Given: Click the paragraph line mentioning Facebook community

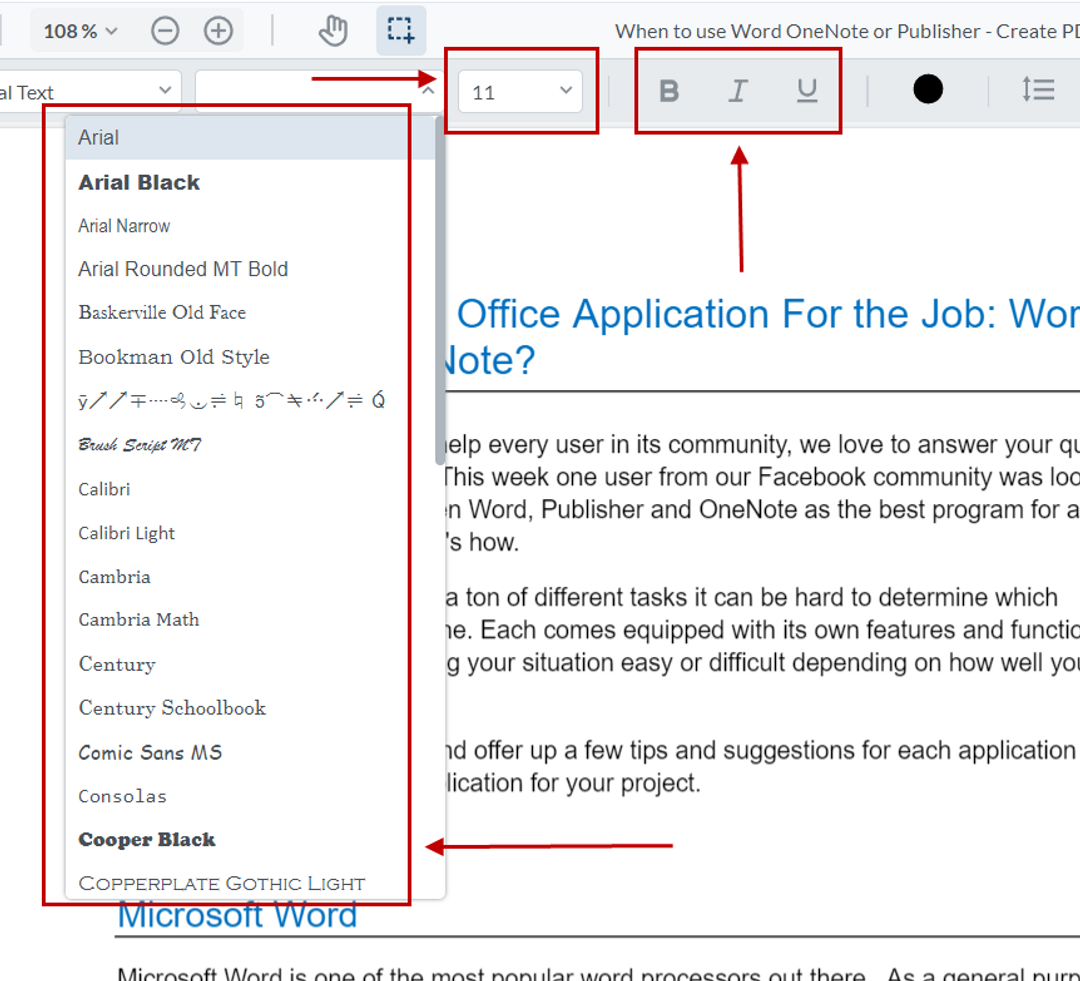Looking at the screenshot, I should (x=760, y=477).
